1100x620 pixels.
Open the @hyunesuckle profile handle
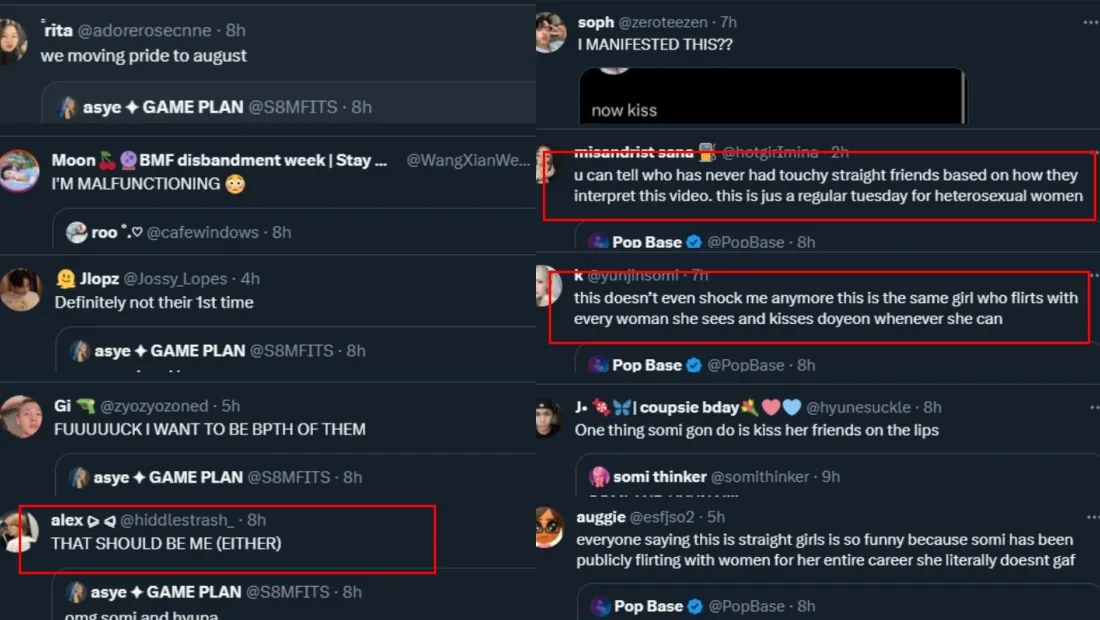click(858, 407)
